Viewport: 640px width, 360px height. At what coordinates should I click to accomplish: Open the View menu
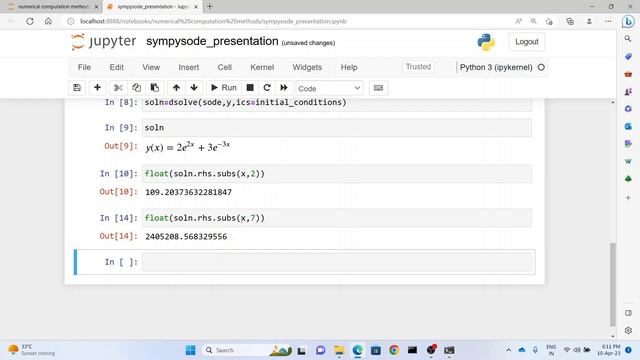pyautogui.click(x=151, y=67)
